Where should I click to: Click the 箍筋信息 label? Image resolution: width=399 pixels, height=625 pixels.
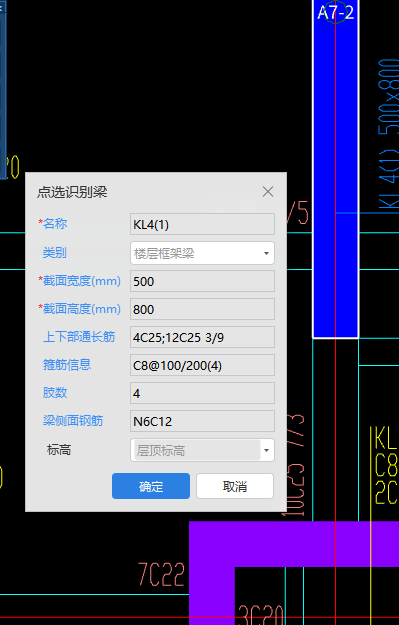point(67,365)
